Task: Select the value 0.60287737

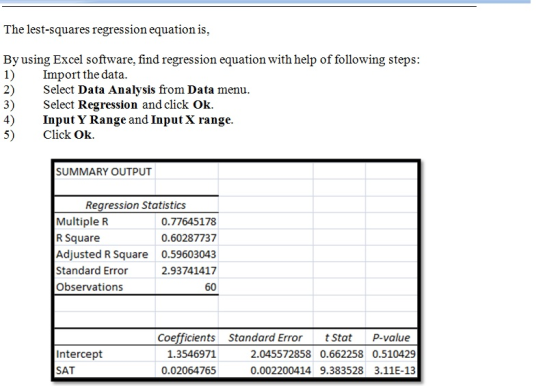Action: coord(189,238)
